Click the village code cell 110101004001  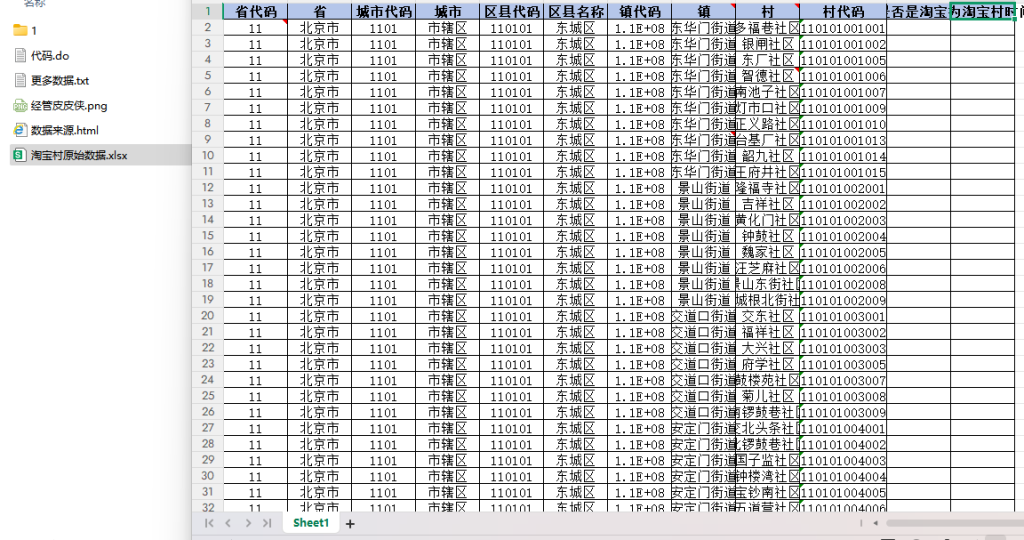843,428
